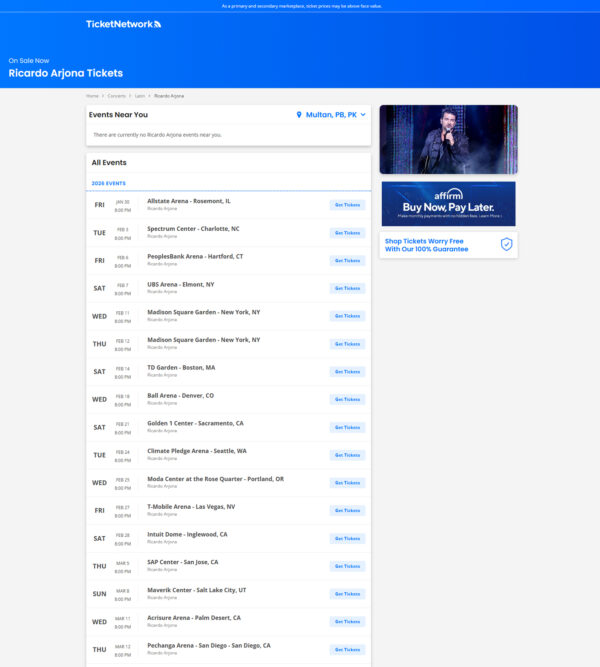Open the UBS Arena - Elmont, NY event title
Viewport: 600px width, 667px height.
(x=180, y=285)
